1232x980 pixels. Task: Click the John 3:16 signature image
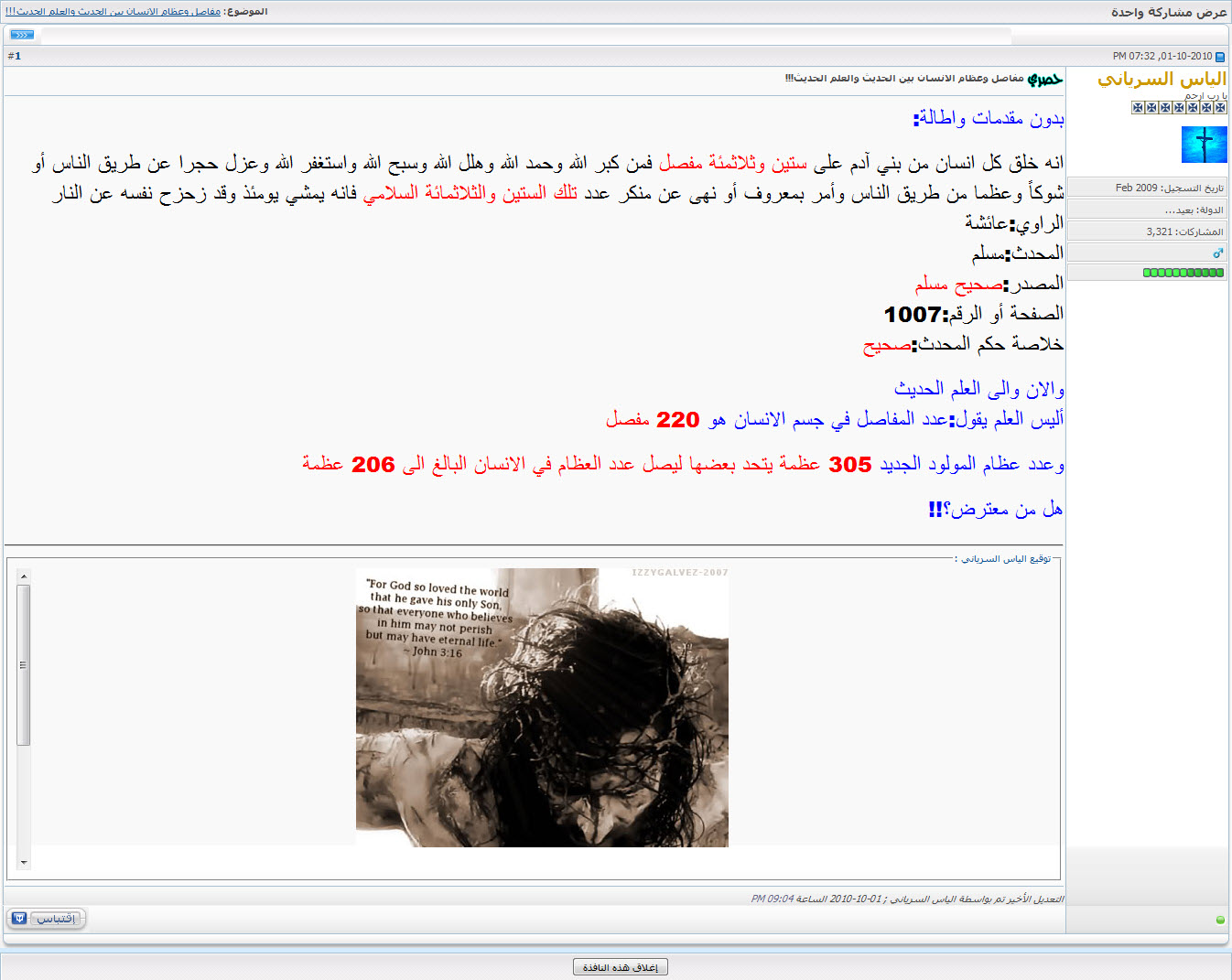coord(542,707)
